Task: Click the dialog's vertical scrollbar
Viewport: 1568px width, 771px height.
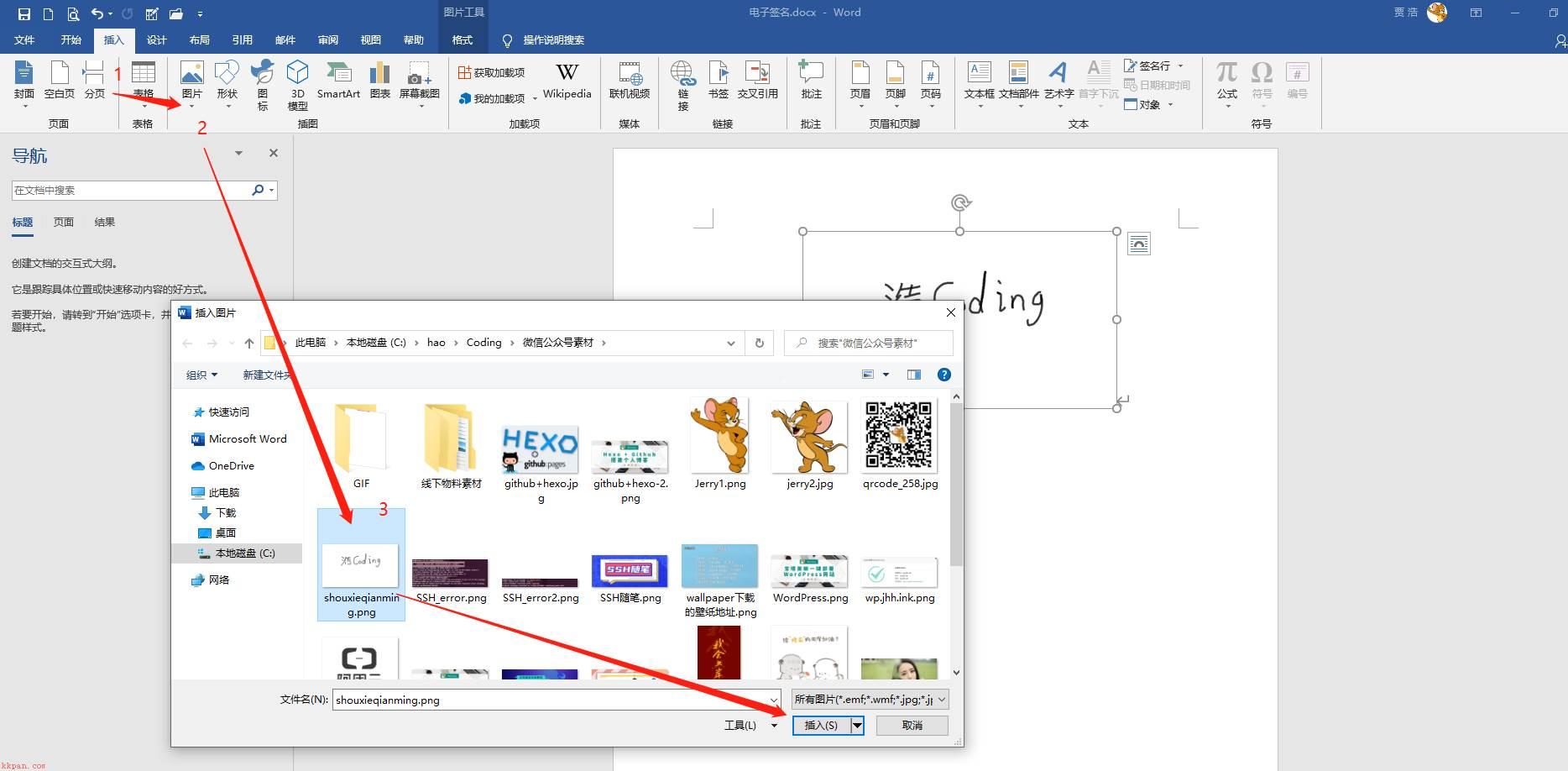Action: (x=956, y=485)
